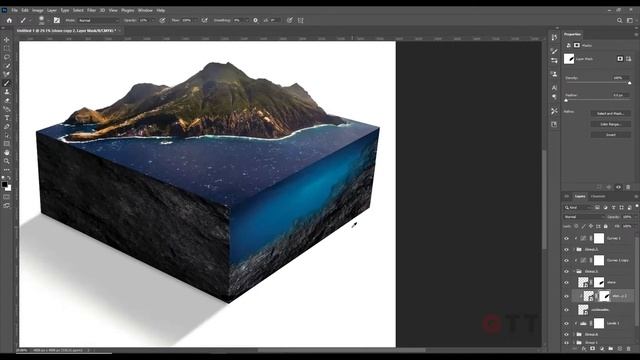Toggle visibility of the shore layer
Viewport: 640px width, 360px height.
click(567, 282)
